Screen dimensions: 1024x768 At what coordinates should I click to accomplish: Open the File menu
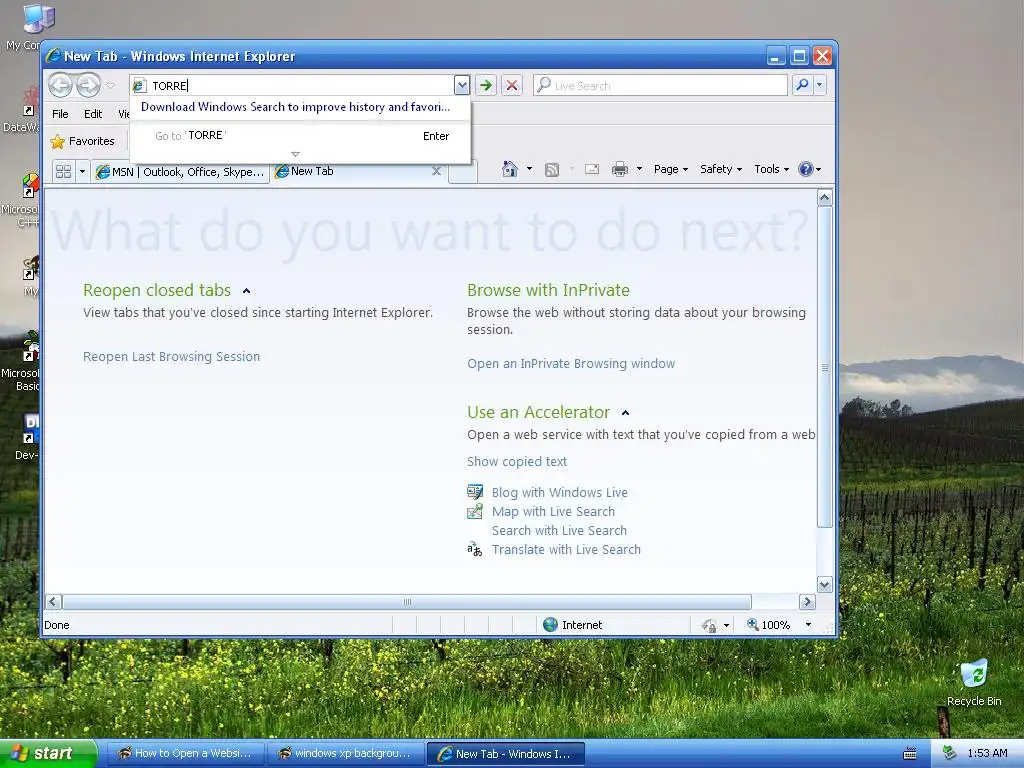point(60,114)
